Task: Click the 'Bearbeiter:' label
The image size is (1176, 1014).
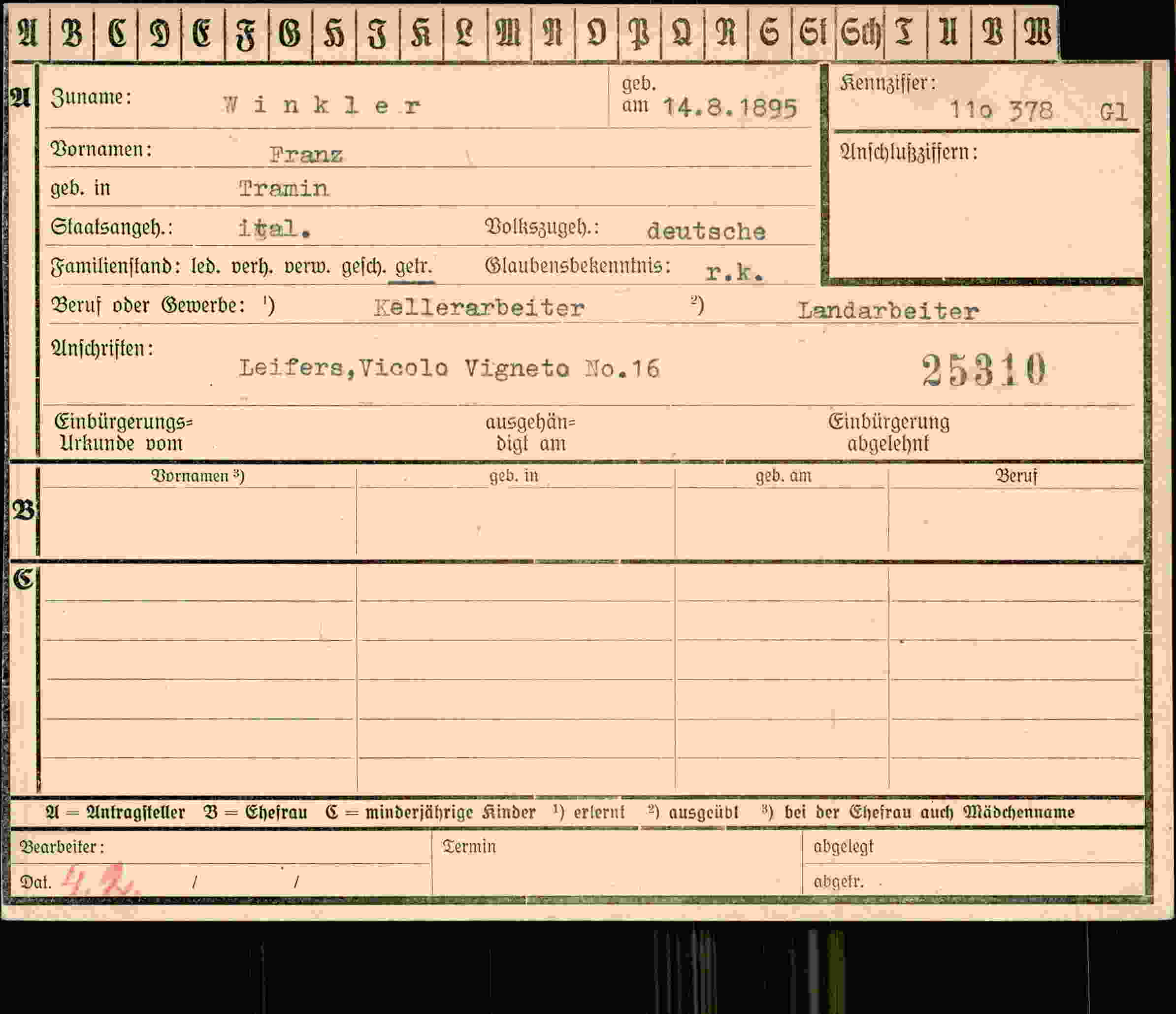Action: coord(62,847)
